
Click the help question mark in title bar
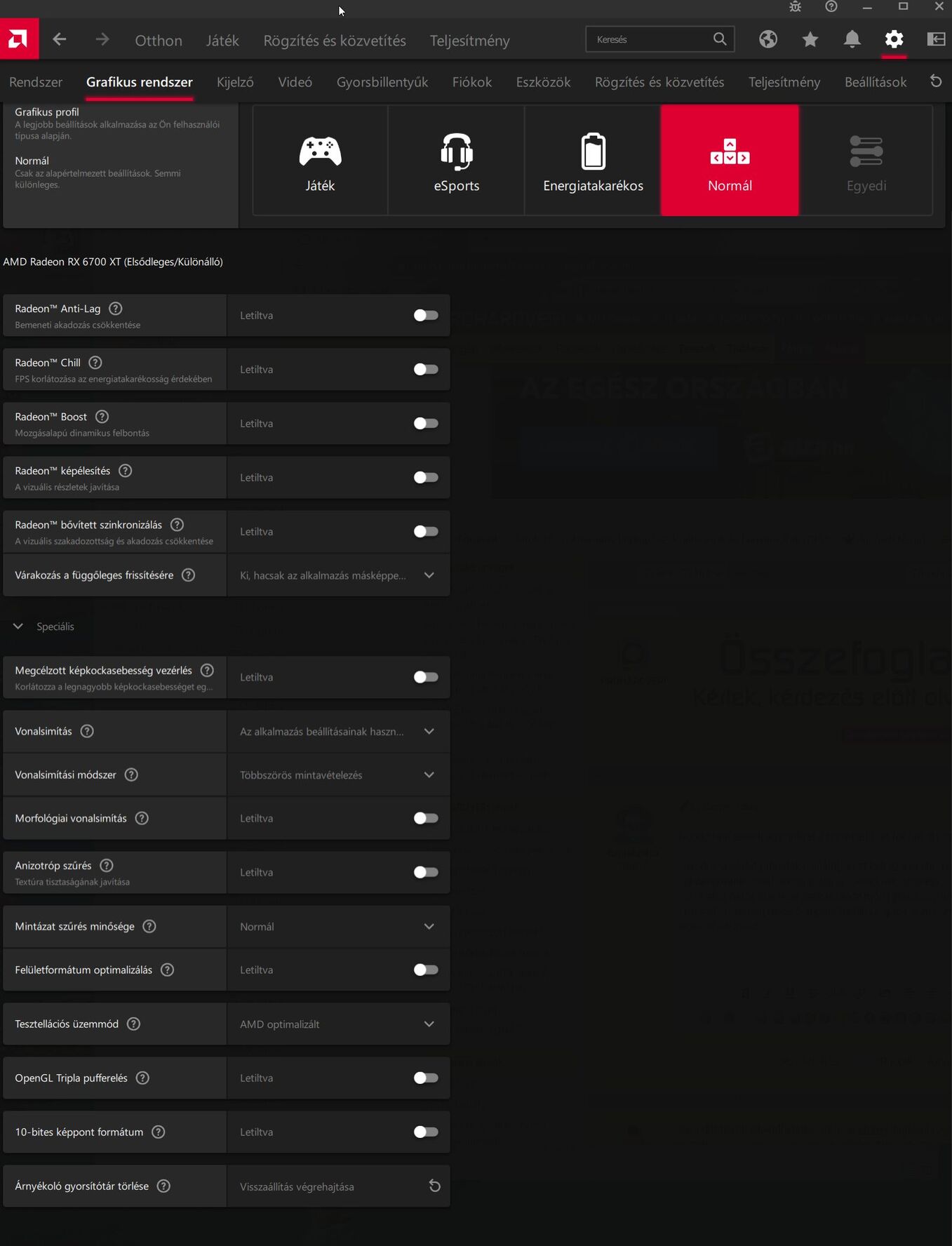831,7
